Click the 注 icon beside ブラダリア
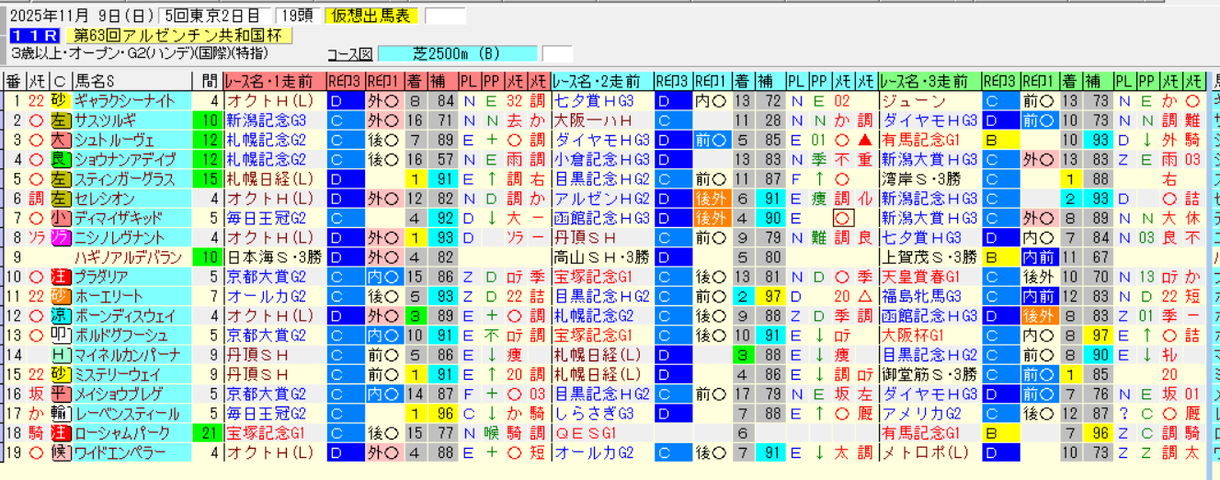 (60, 276)
